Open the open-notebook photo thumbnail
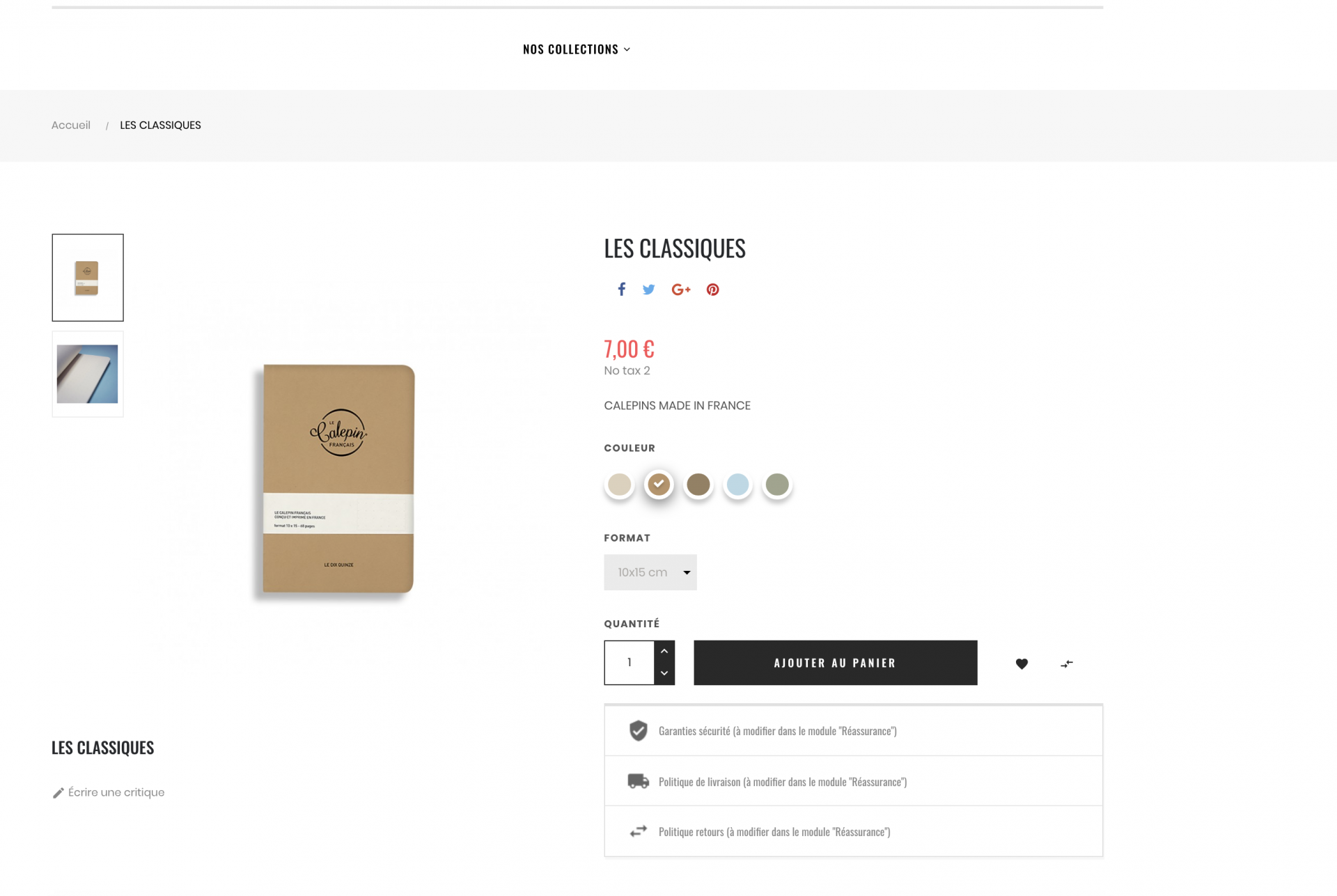 pos(88,374)
